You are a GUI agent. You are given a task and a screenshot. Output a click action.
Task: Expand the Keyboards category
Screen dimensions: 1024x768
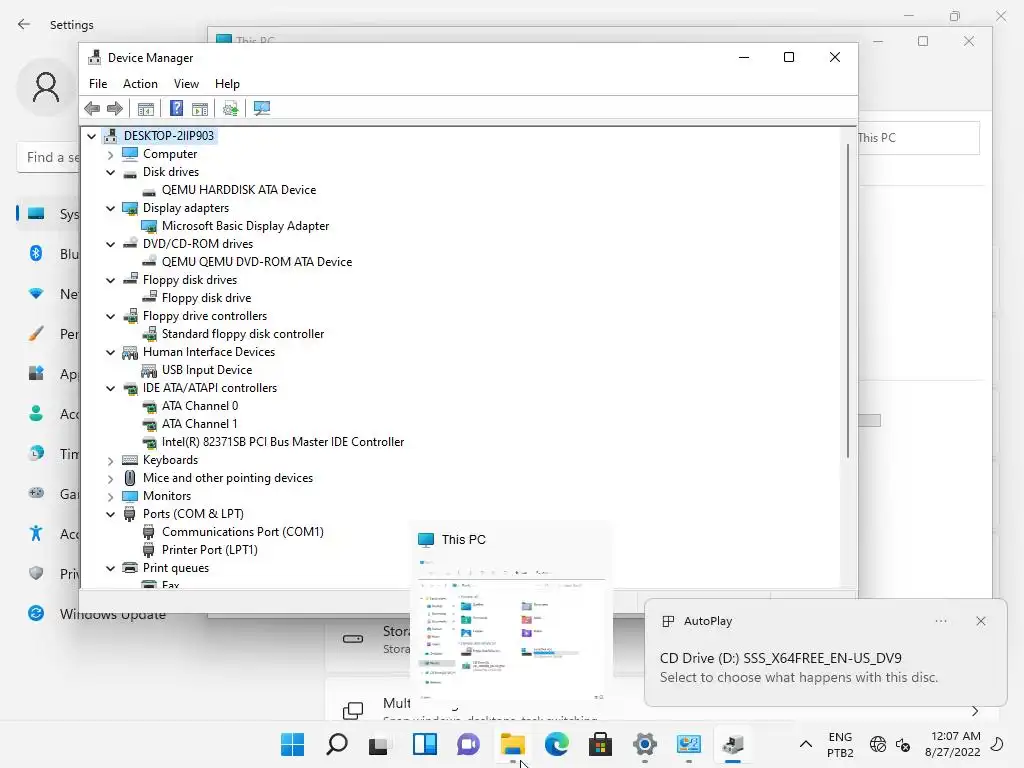pos(110,460)
